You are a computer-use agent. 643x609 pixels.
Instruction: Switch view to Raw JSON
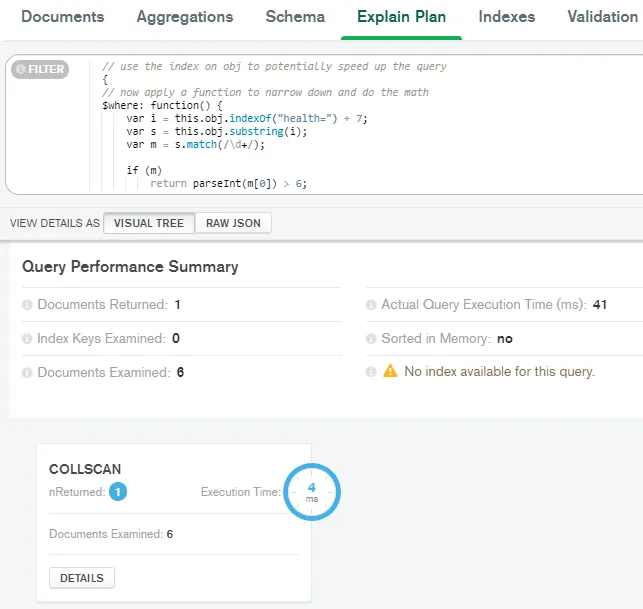click(233, 223)
